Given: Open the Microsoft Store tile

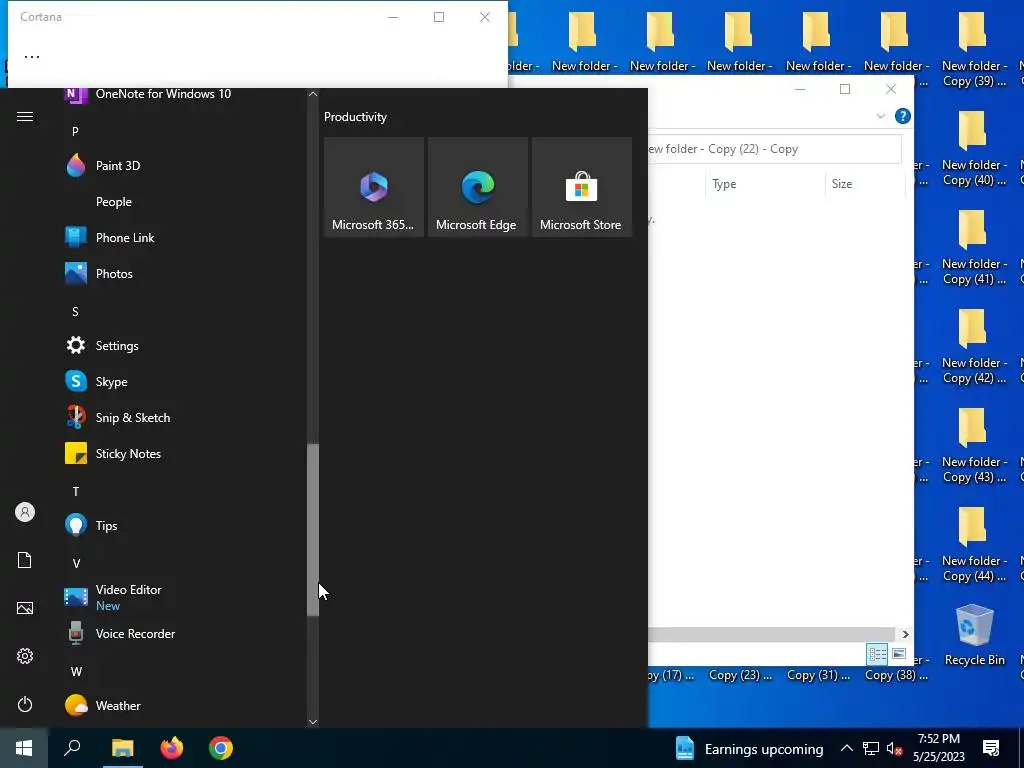Looking at the screenshot, I should [581, 187].
